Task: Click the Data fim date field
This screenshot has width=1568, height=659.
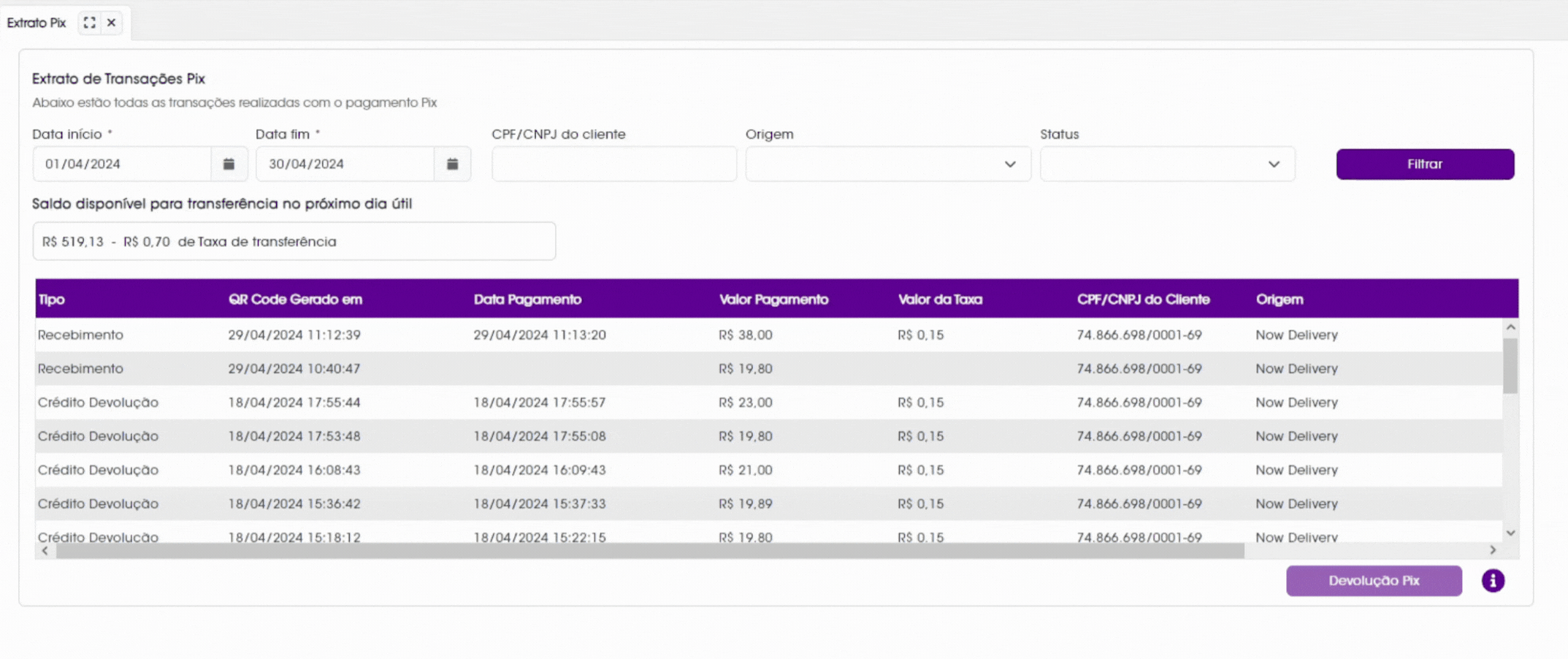Action: pos(345,164)
